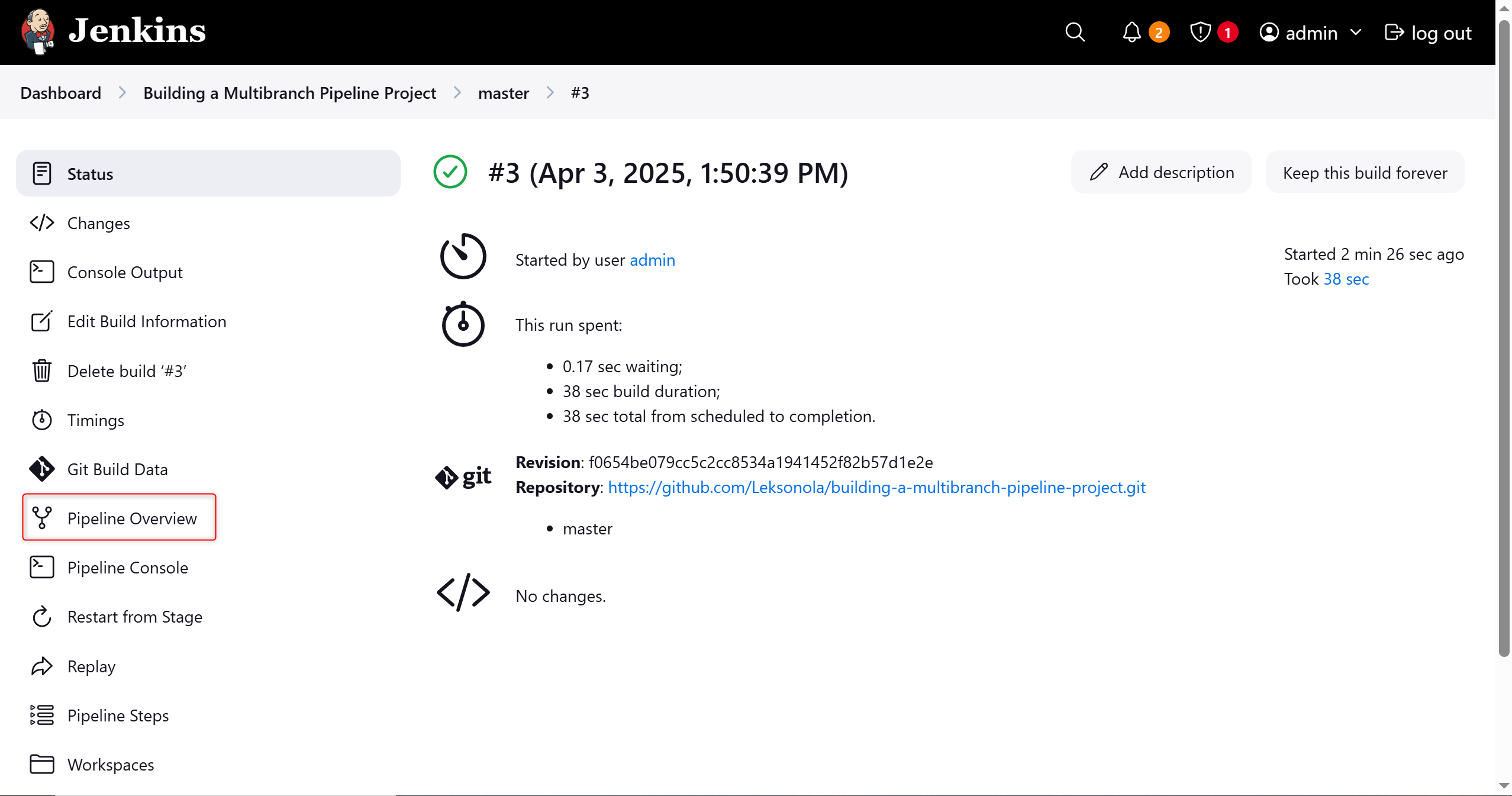Click the Workspaces folder icon
The image size is (1512, 796).
click(x=41, y=764)
